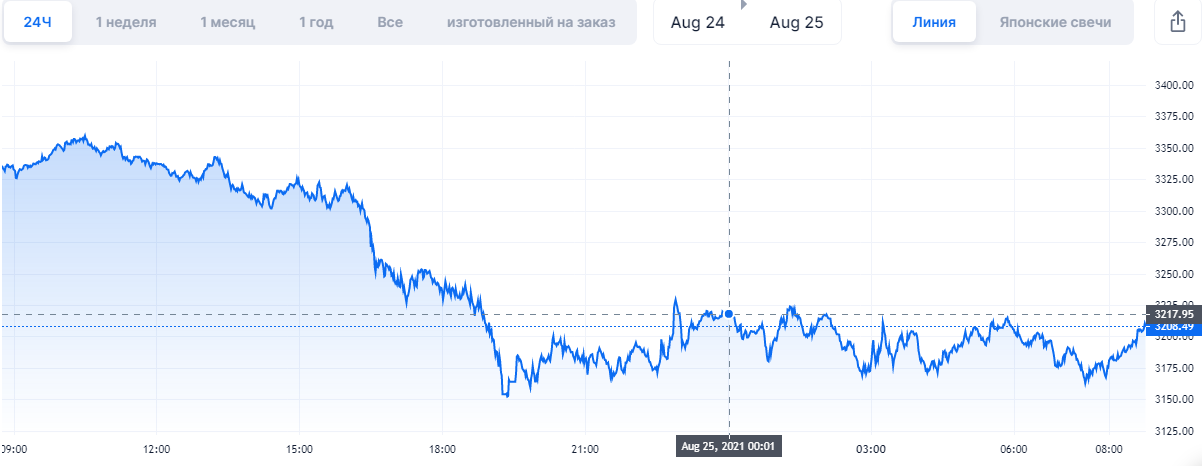This screenshot has width=1202, height=466.
Task: Click the 12:00 time axis label
Action: click(157, 448)
